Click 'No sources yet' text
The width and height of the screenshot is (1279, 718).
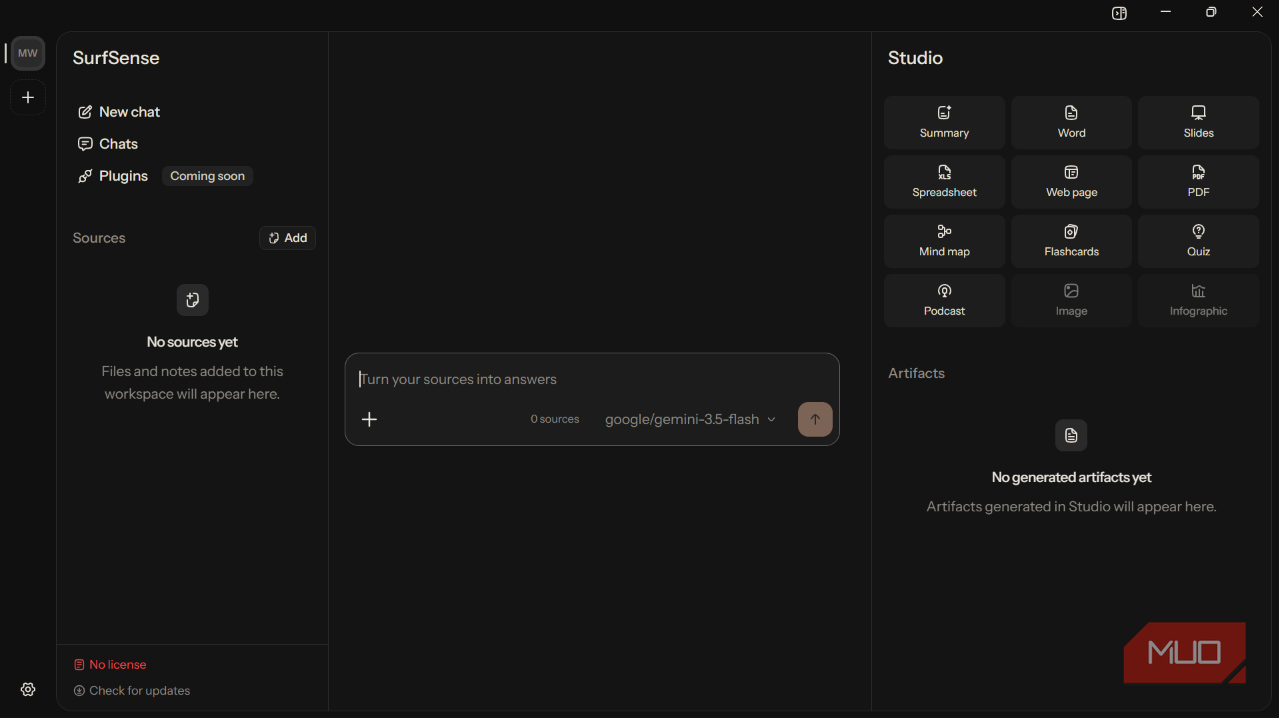coord(192,342)
